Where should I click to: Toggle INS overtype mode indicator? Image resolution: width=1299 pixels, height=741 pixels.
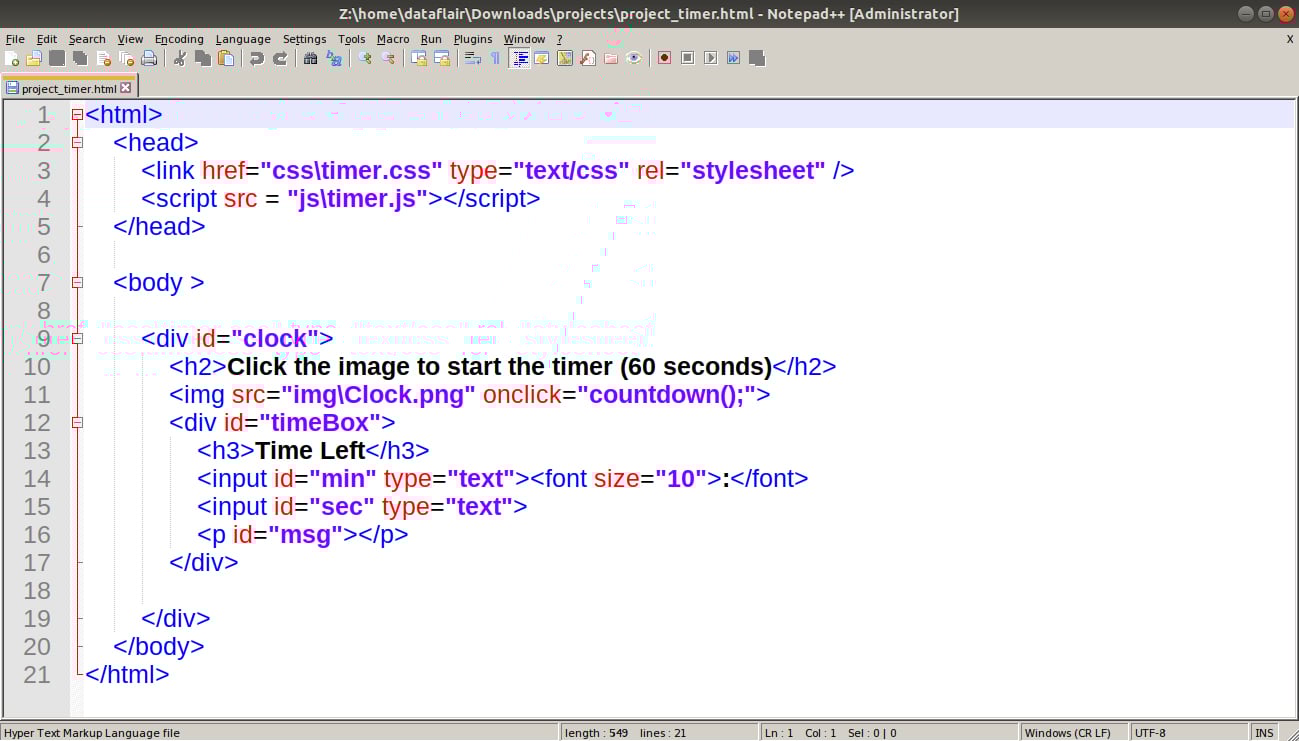tap(1264, 732)
